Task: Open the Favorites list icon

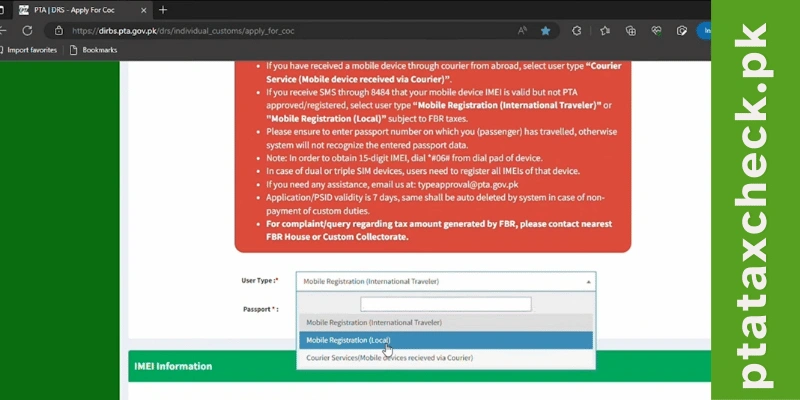Action: pos(605,31)
